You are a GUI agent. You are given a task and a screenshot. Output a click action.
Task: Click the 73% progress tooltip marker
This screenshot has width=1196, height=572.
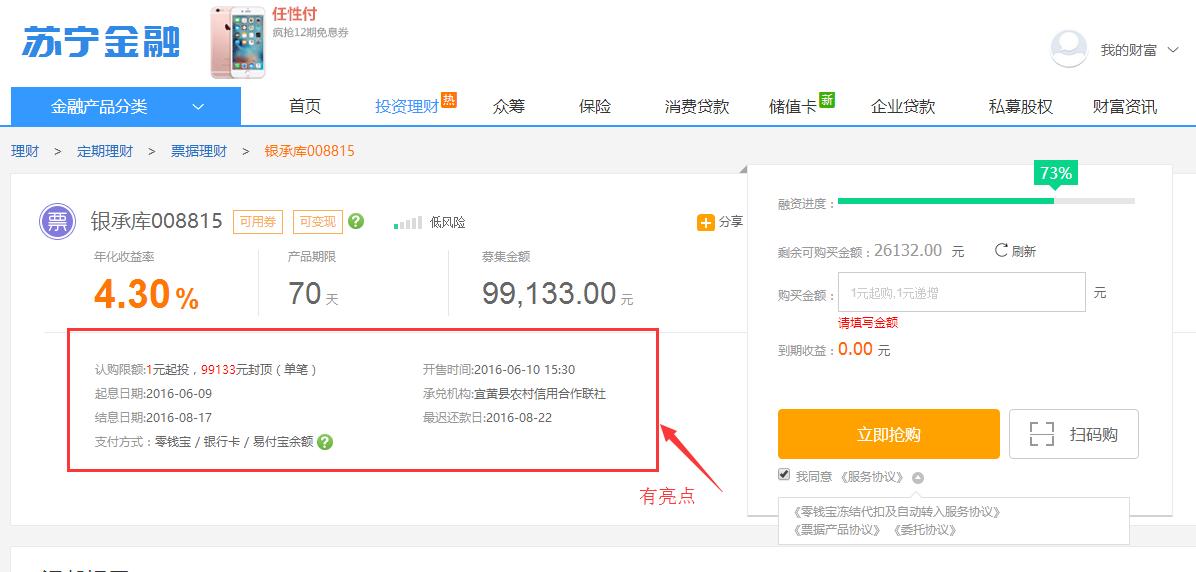[x=1056, y=175]
